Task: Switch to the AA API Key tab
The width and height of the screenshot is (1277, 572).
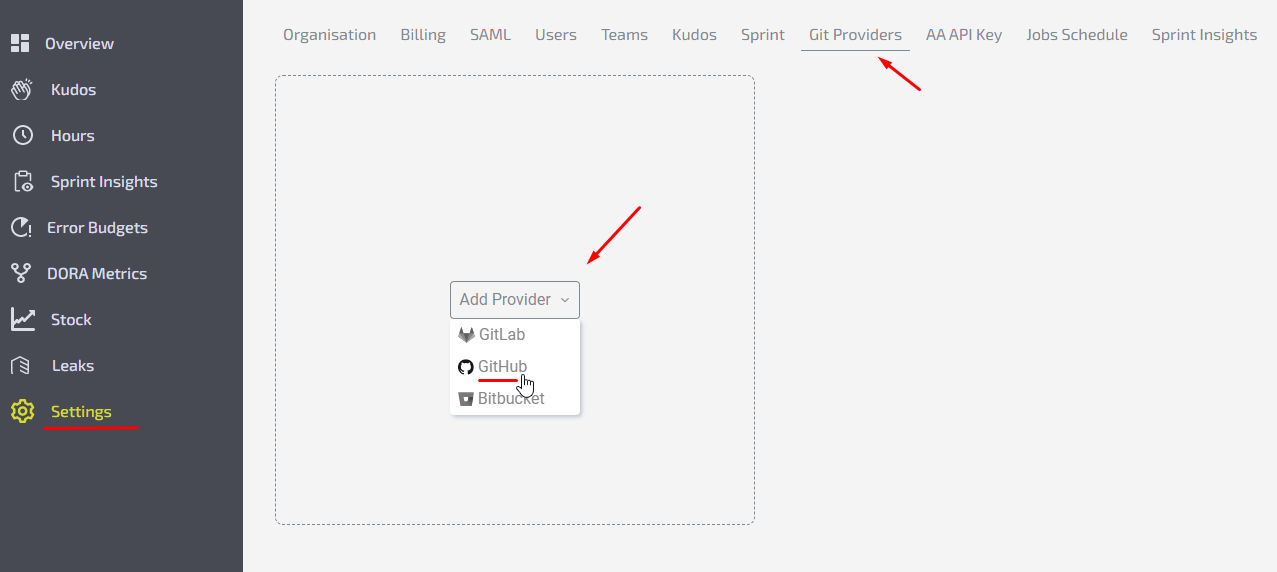Action: [963, 35]
